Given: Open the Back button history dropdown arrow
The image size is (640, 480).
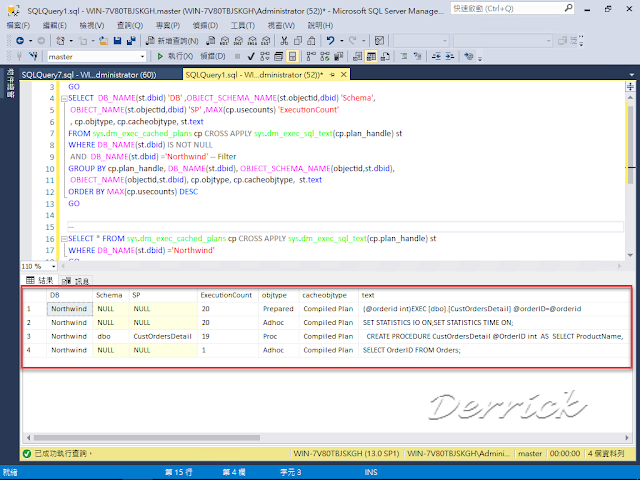Looking at the screenshot, I should pos(30,40).
